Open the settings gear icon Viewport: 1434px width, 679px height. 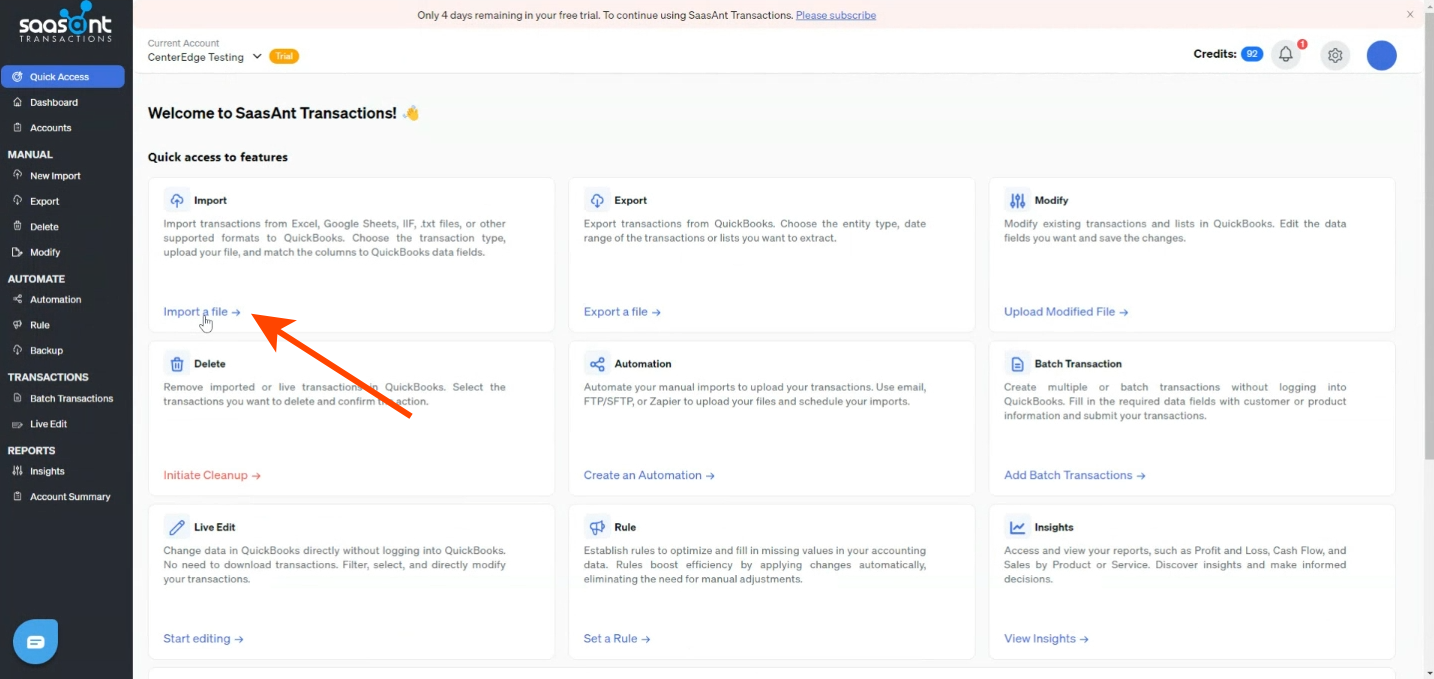pos(1335,56)
